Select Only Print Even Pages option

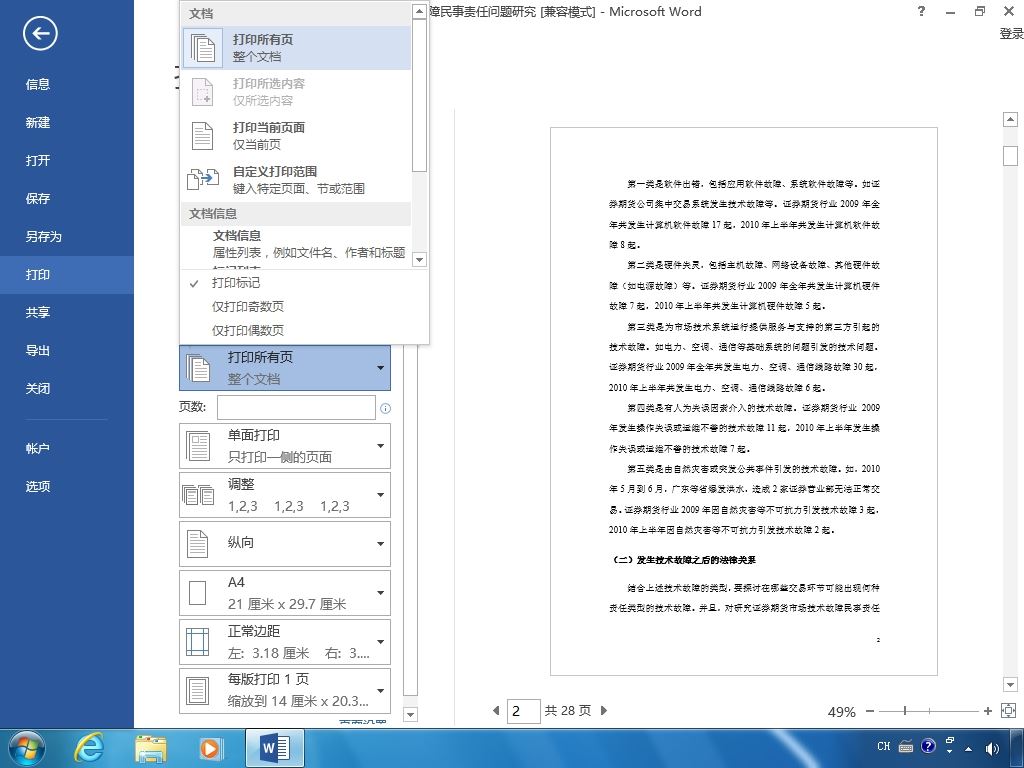pos(248,330)
